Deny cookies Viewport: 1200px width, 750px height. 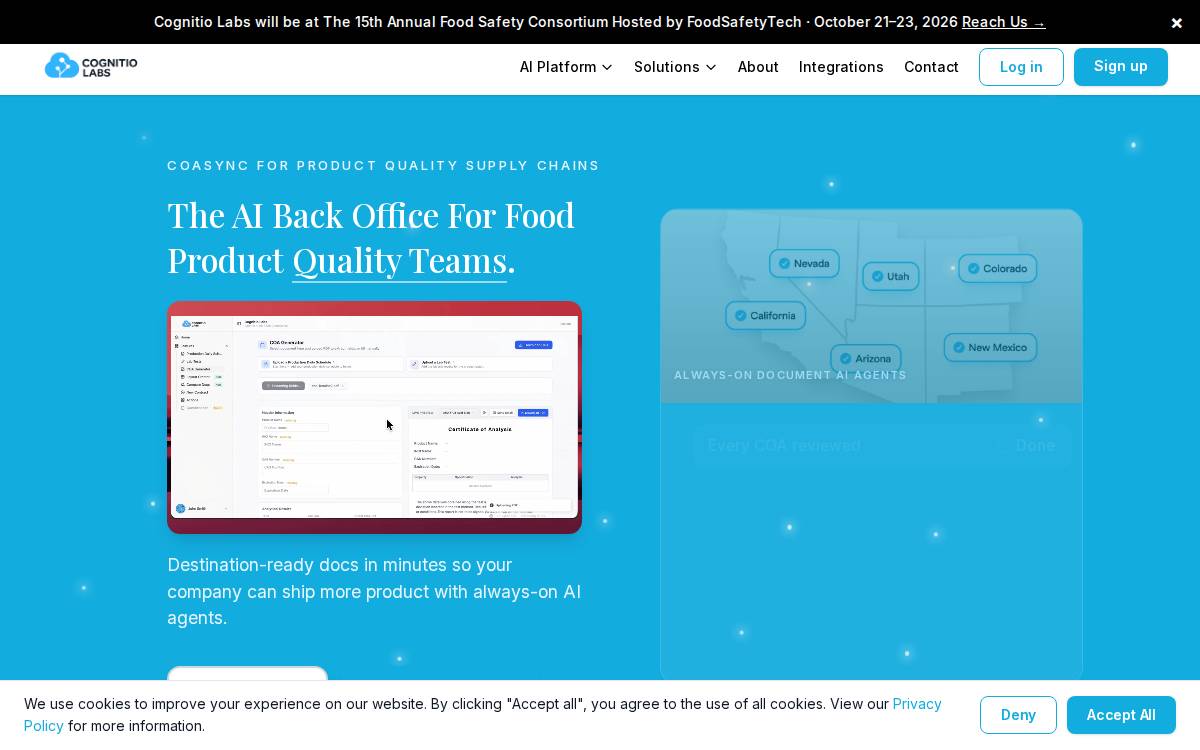pos(1018,715)
